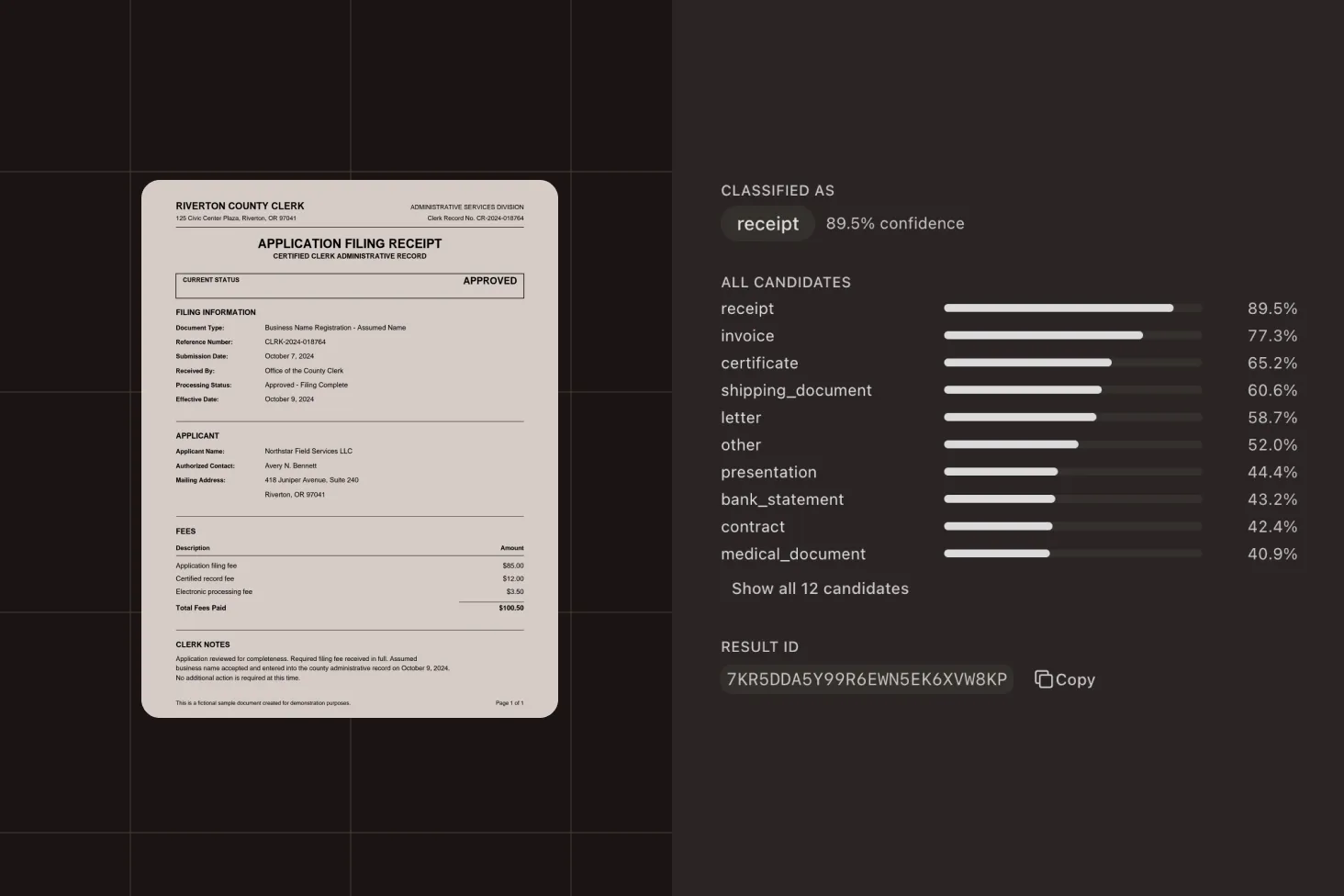
Task: Click the 'RESULT ID' heading
Action: (x=759, y=647)
